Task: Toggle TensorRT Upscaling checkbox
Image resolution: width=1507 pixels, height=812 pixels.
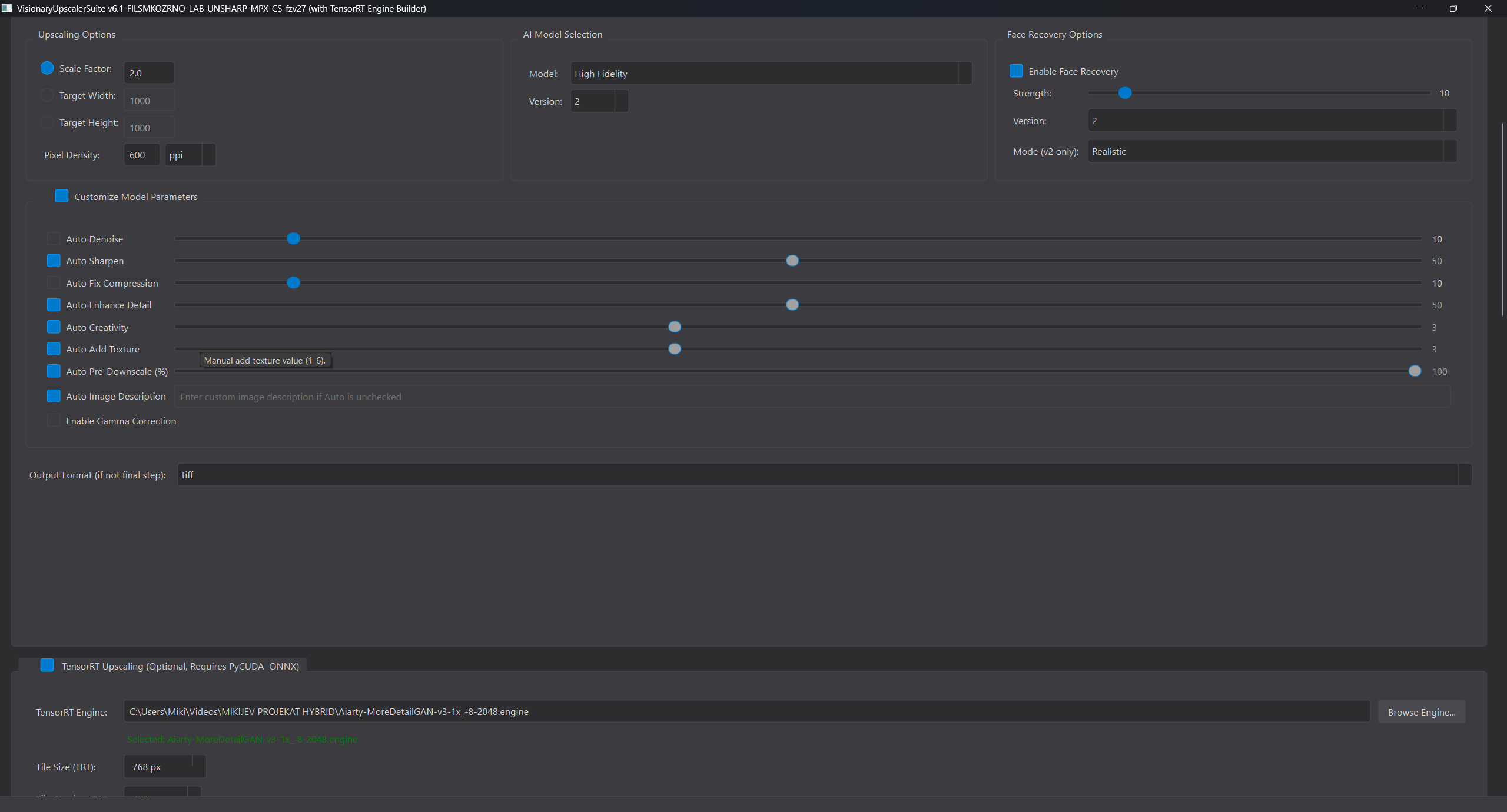Action: coord(47,665)
